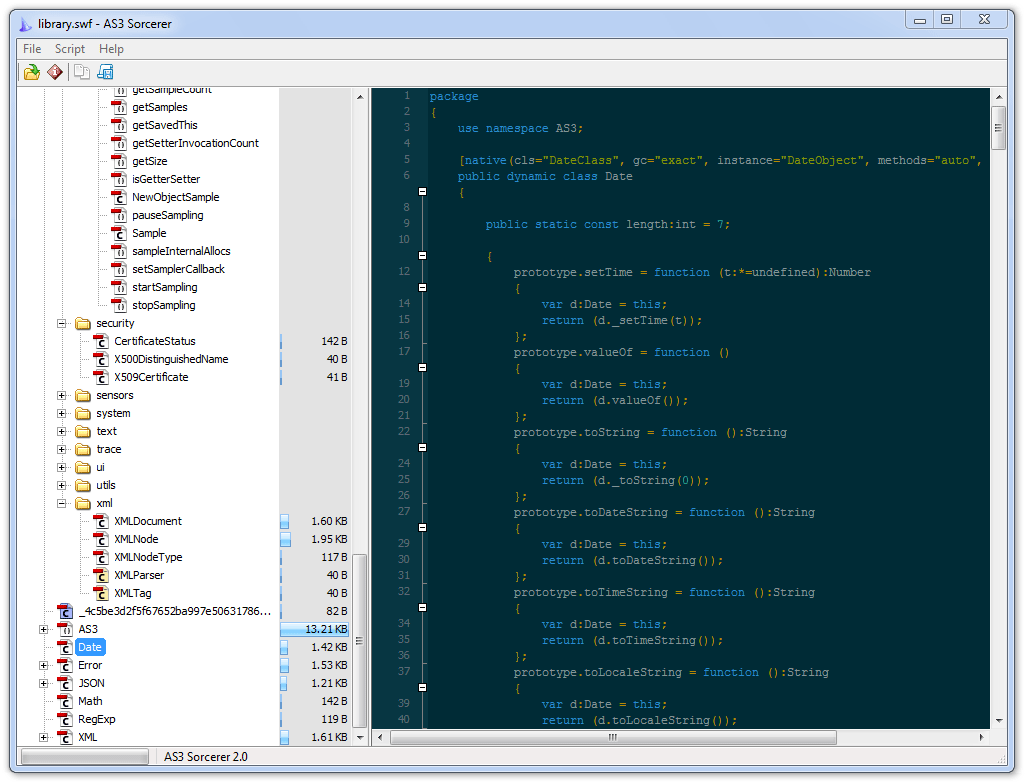Click the _4c5be3d2f5f67652ba997e50631786 script icon
The width and height of the screenshot is (1027, 783).
tap(65, 611)
